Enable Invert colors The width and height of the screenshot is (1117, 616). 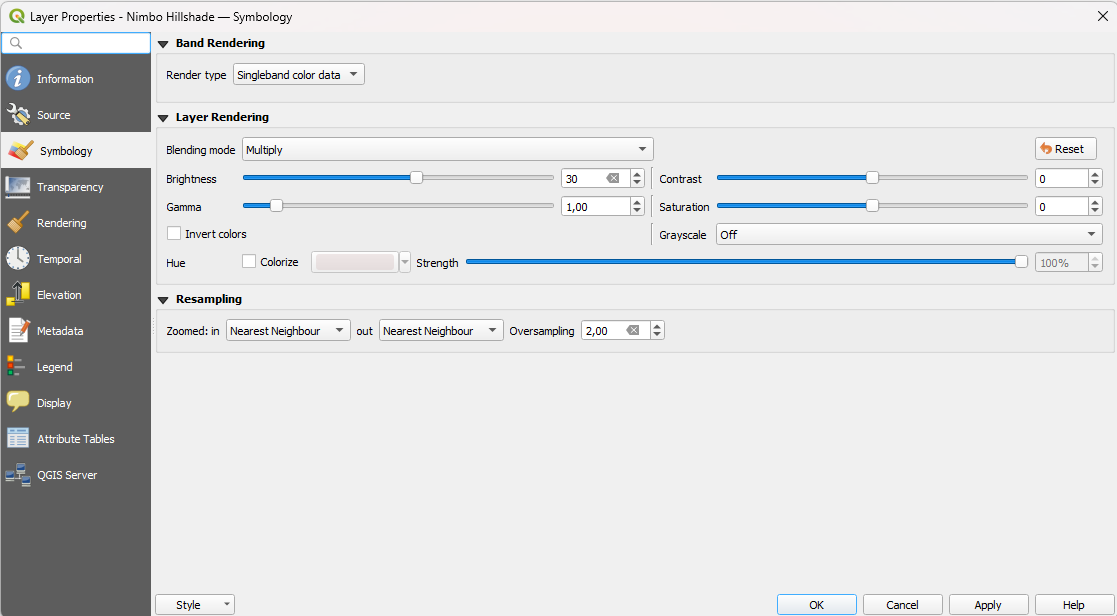click(x=175, y=233)
